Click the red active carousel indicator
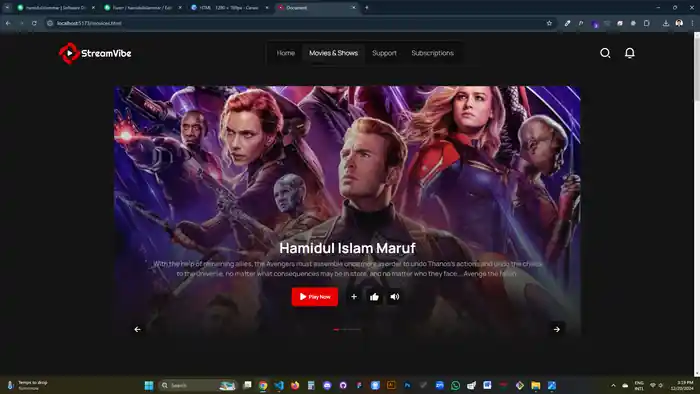700x394 pixels. (336, 329)
